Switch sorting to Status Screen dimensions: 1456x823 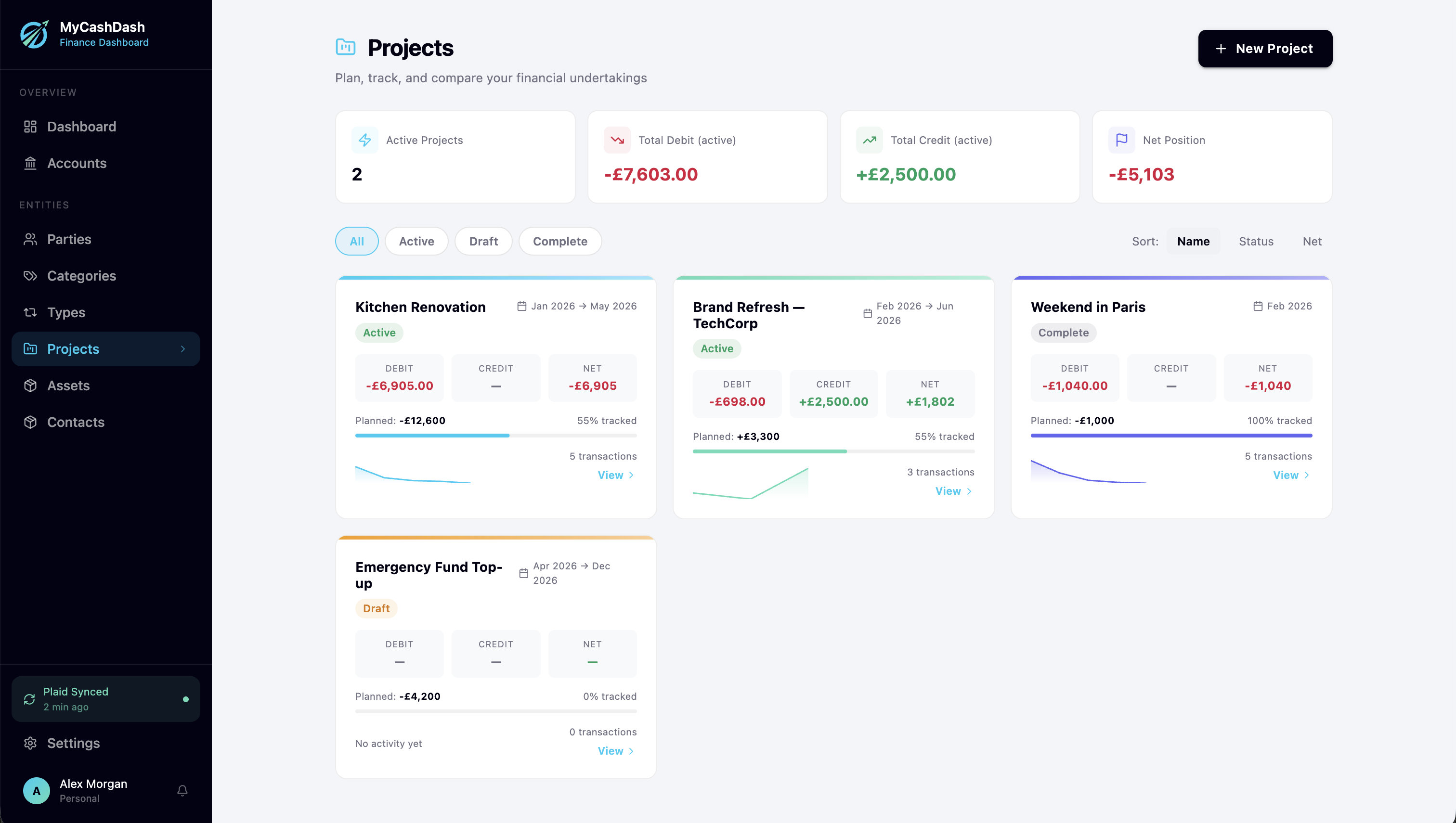(x=1256, y=241)
